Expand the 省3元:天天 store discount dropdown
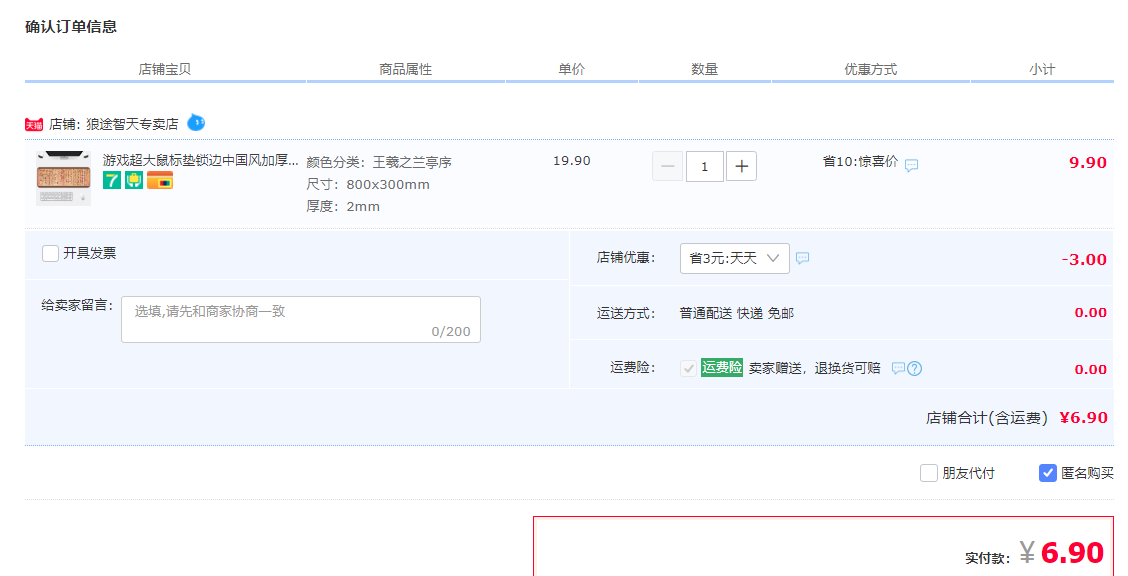 (734, 258)
